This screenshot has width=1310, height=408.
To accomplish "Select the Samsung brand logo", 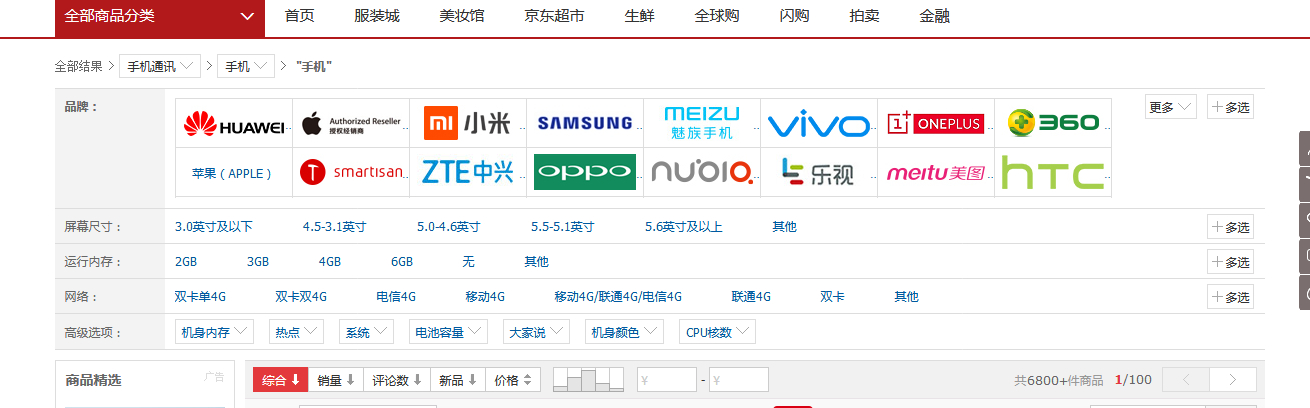I will click(x=585, y=123).
